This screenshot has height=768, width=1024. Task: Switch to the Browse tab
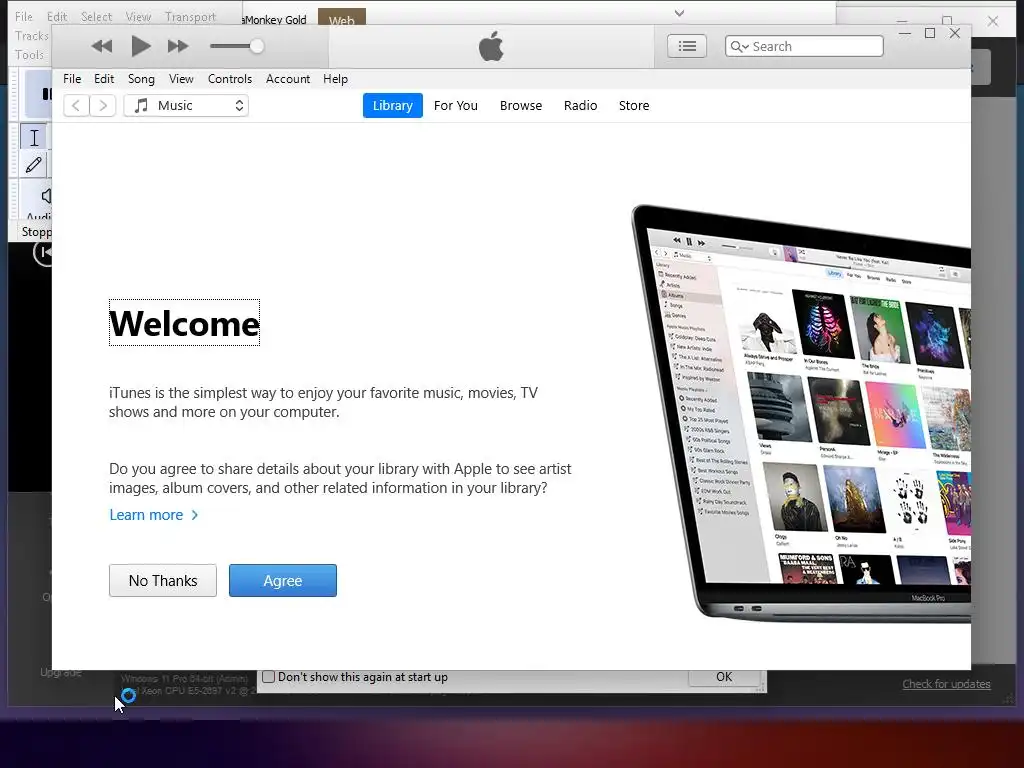[x=521, y=106]
